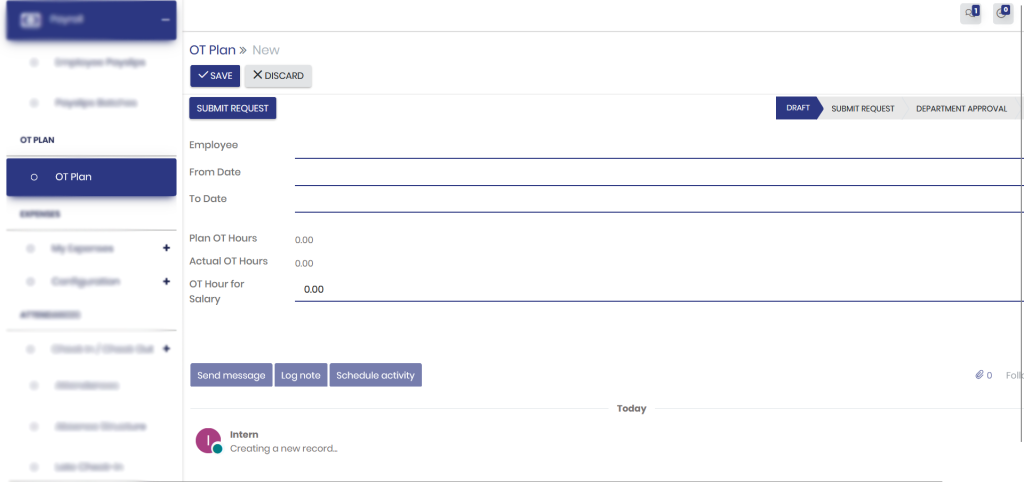The width and height of the screenshot is (1024, 482).
Task: Open the activities clock icon with badge 0
Action: click(x=1003, y=13)
